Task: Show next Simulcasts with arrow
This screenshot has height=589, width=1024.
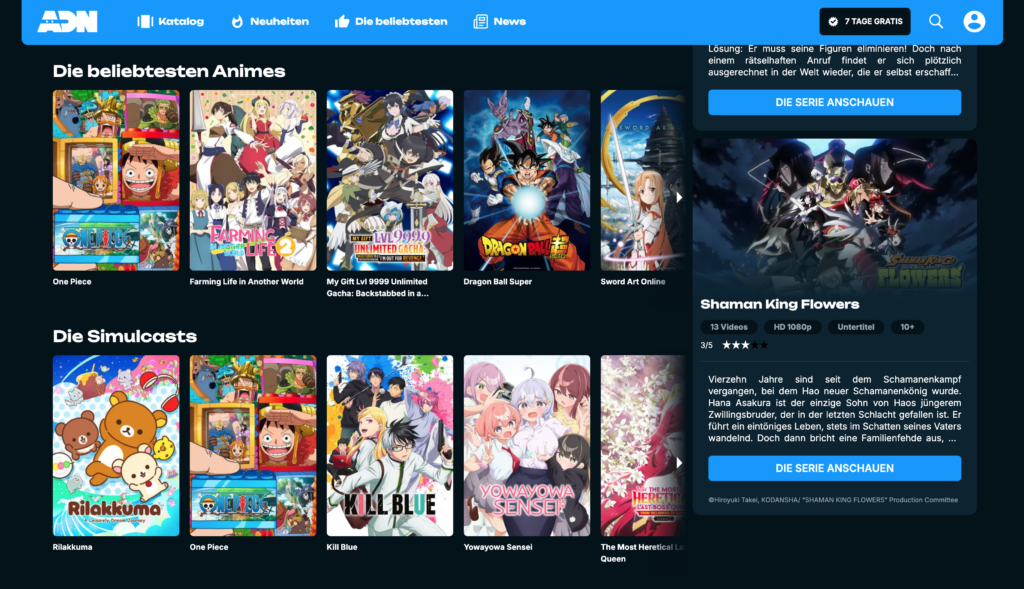Action: pos(679,462)
